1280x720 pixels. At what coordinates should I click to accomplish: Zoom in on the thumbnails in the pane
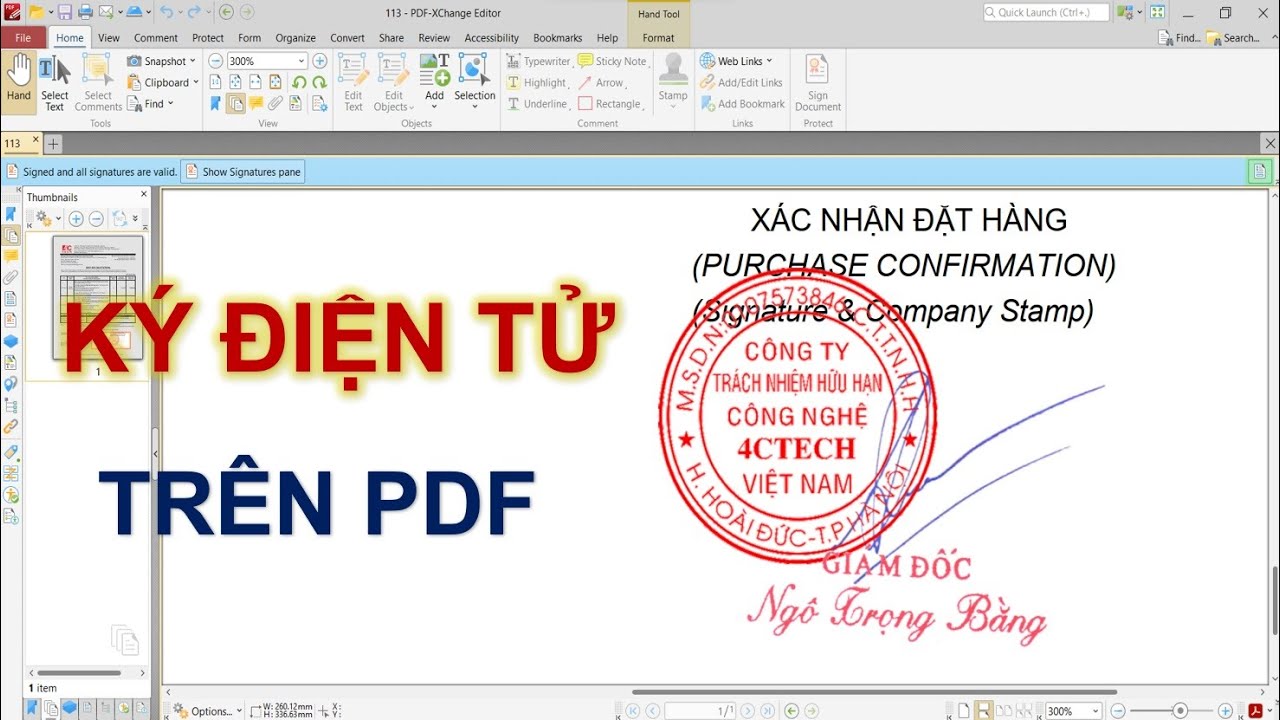[76, 218]
